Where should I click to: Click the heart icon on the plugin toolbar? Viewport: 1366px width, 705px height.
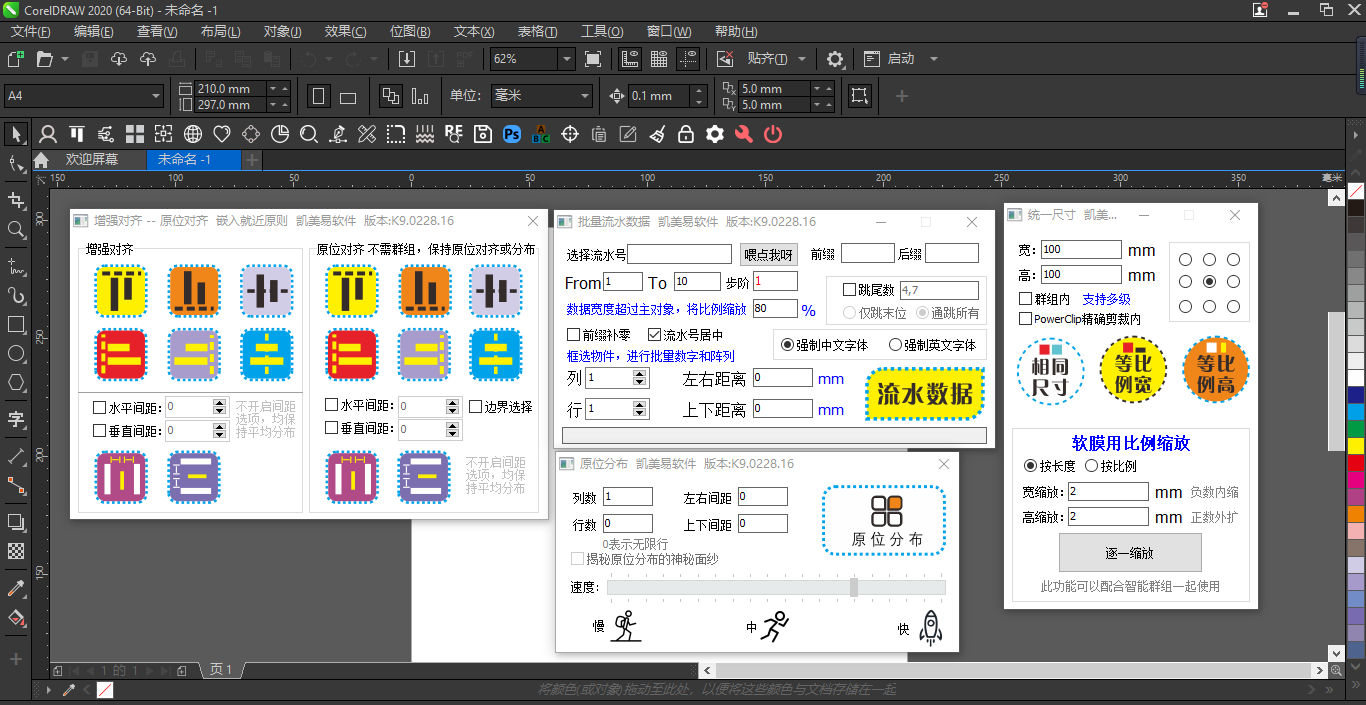tap(222, 134)
